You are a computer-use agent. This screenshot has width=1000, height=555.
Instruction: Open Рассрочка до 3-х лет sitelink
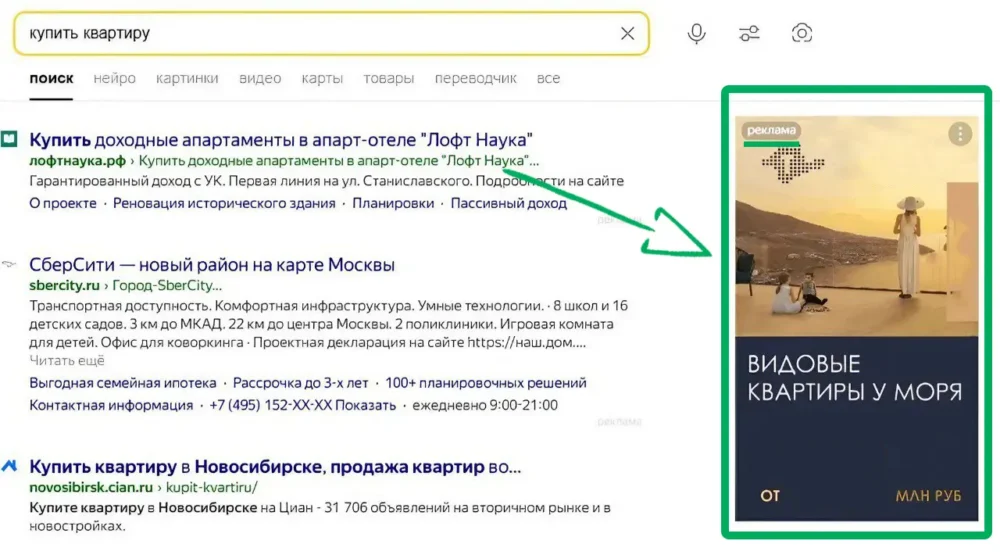[300, 383]
